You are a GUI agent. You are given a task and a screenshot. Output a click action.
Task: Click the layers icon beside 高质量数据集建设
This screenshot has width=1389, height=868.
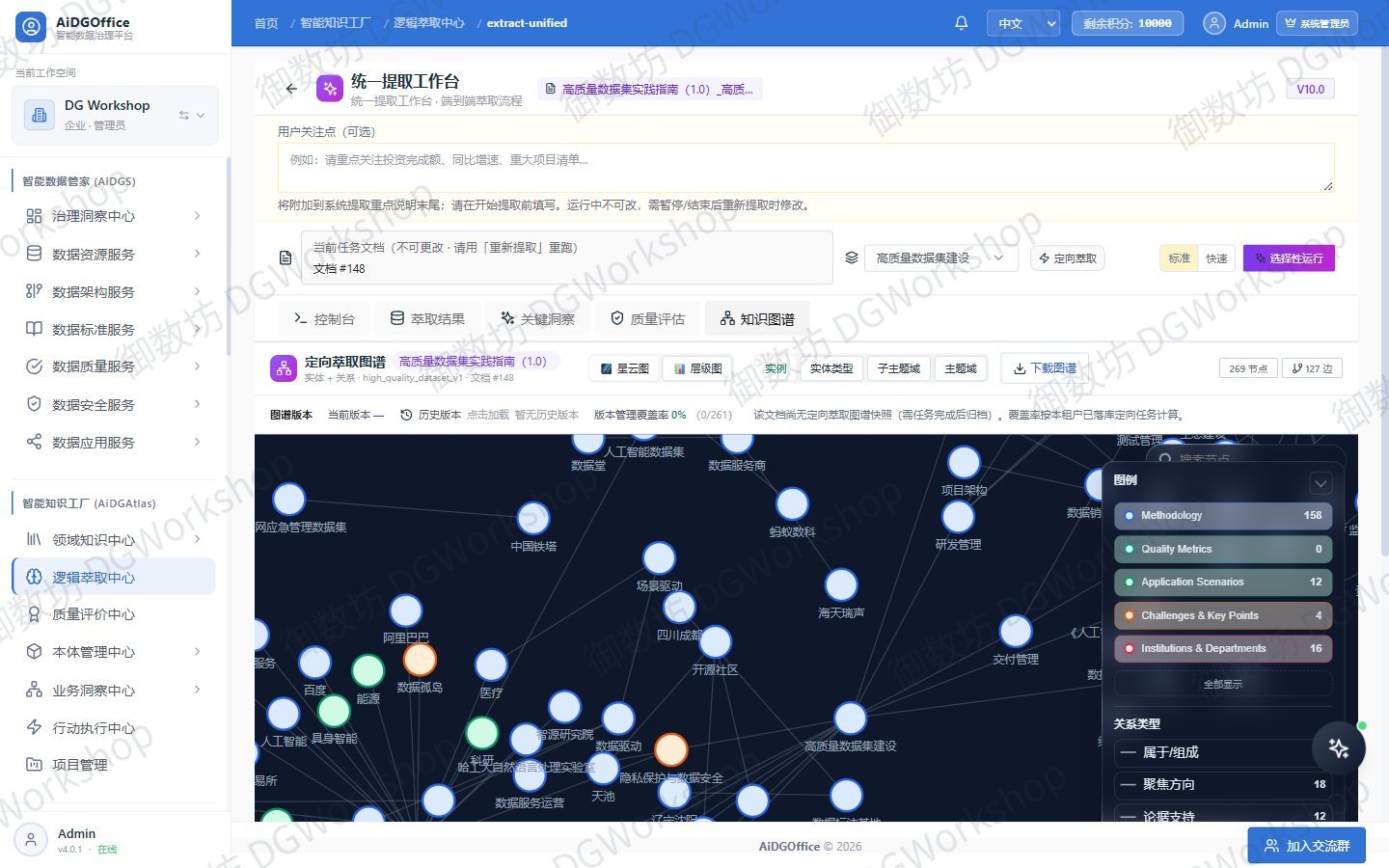pos(852,258)
